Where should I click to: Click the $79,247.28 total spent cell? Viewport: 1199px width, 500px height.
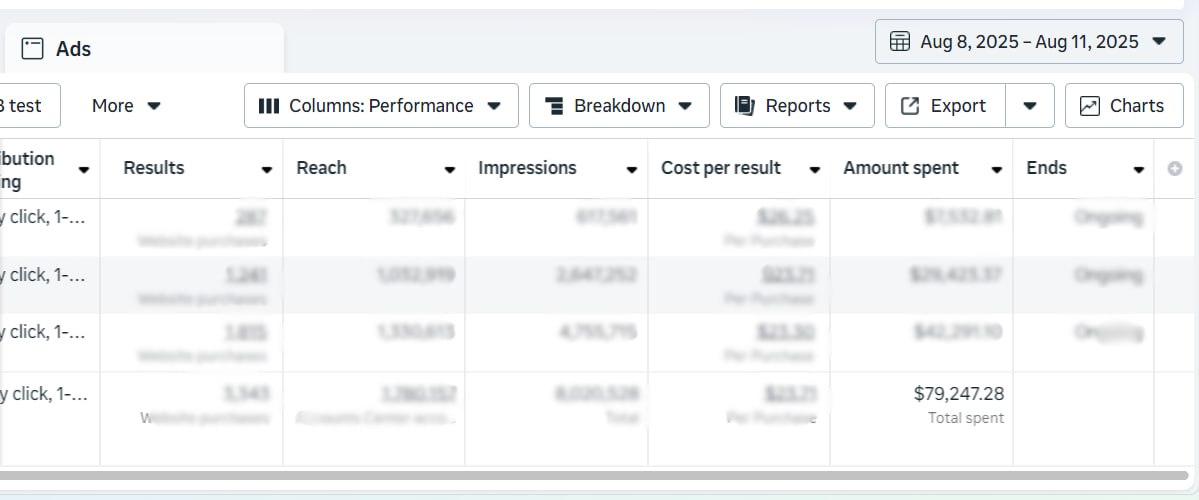tap(958, 394)
